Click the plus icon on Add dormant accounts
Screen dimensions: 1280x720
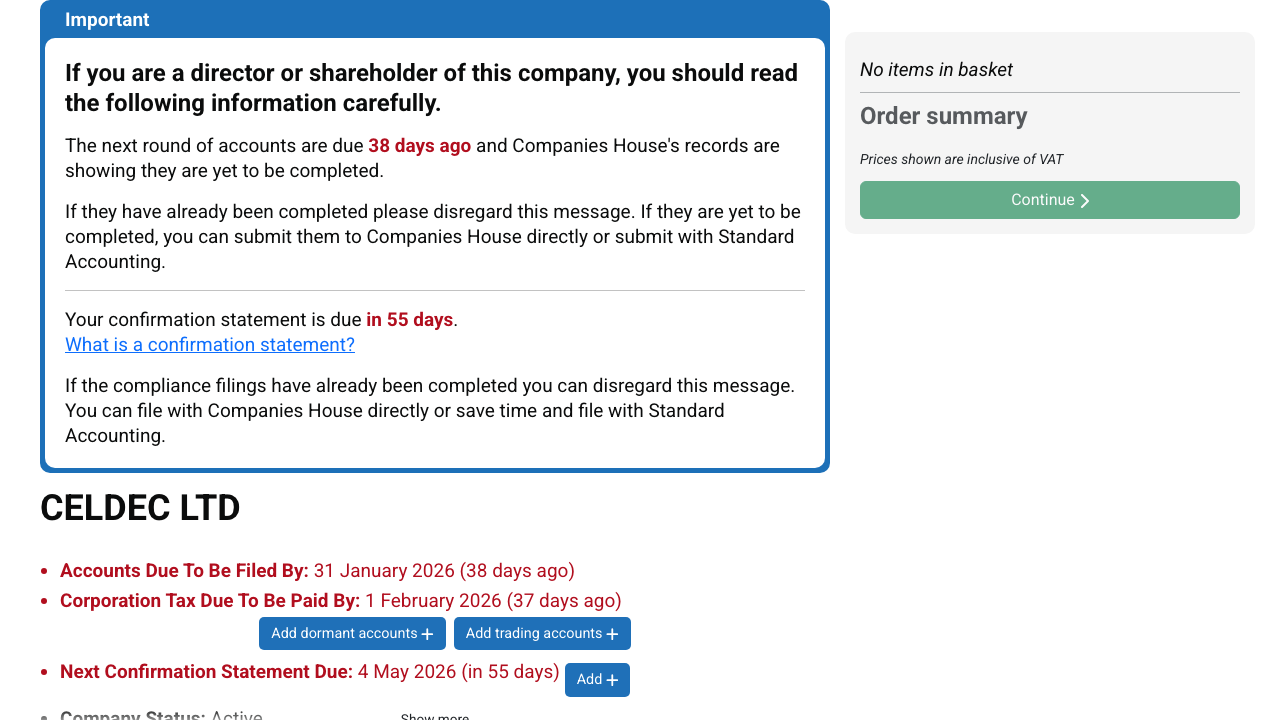[x=427, y=634]
